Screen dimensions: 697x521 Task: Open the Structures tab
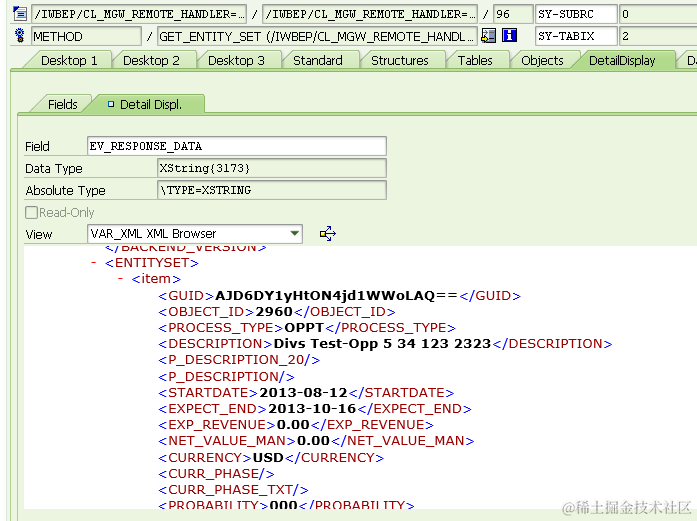pyautogui.click(x=400, y=60)
